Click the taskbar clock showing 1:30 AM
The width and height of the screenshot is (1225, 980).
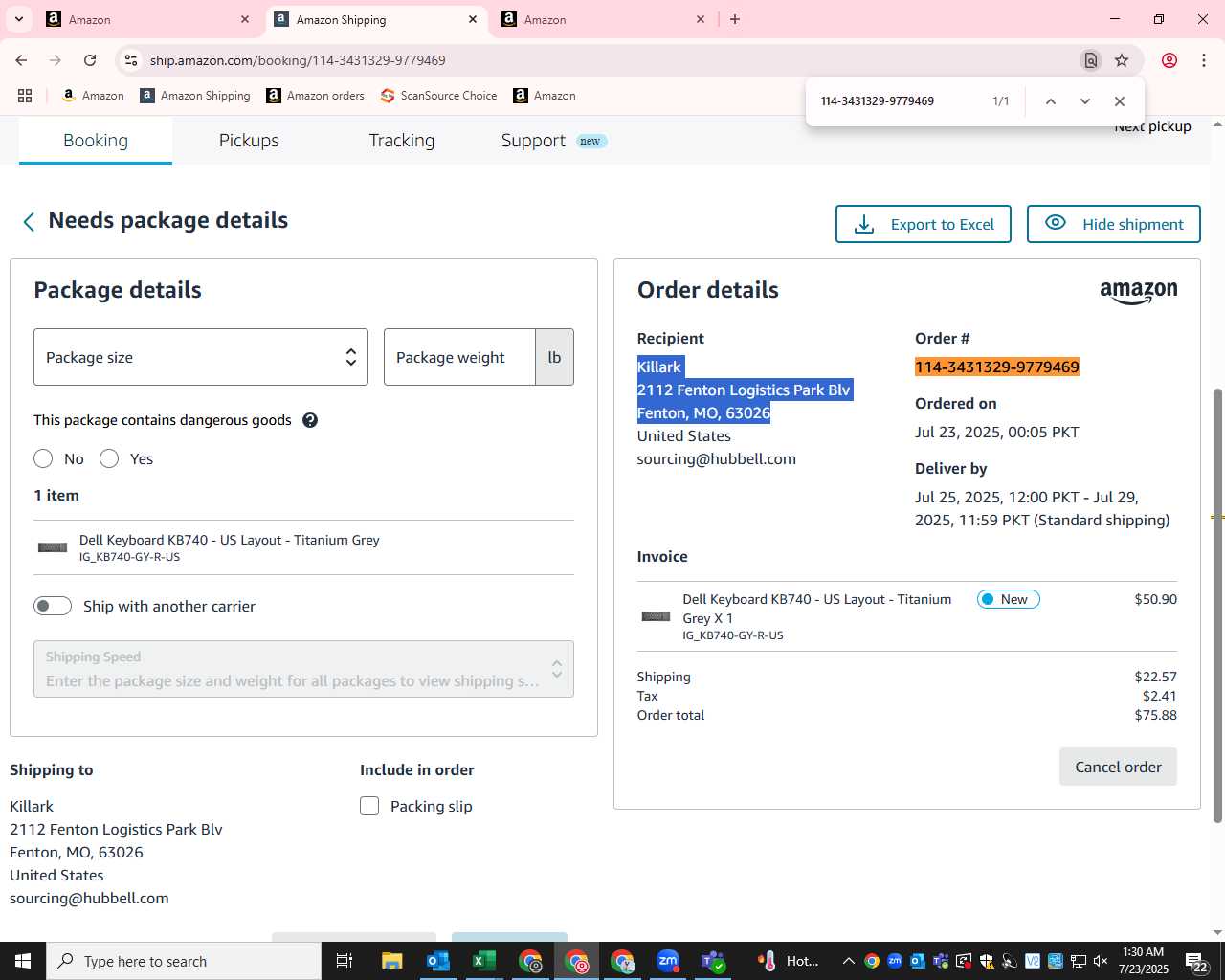coord(1144,961)
